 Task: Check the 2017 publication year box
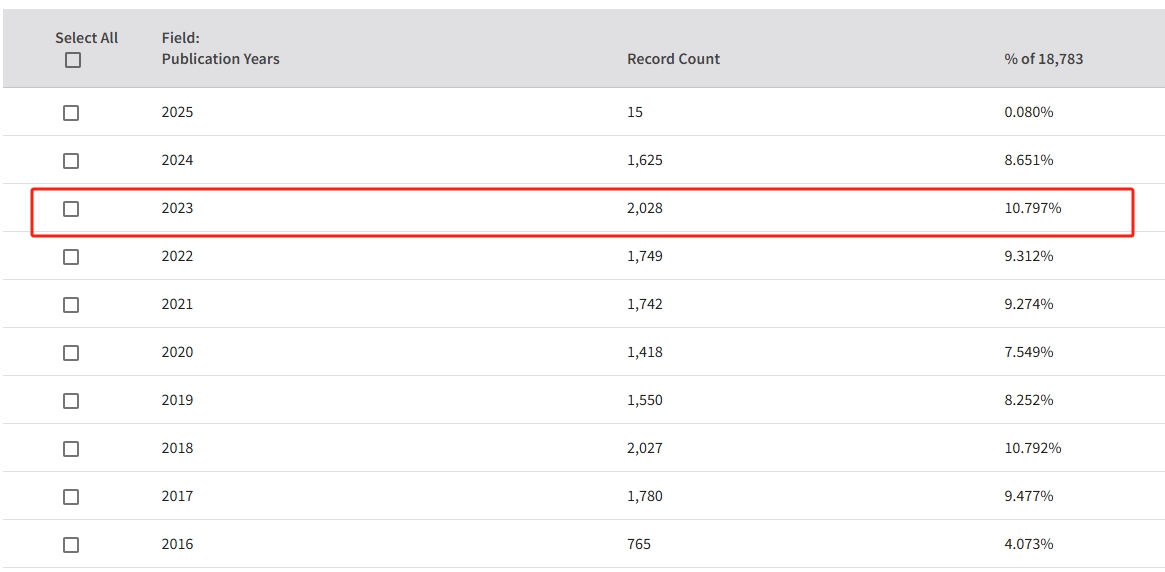(x=71, y=497)
